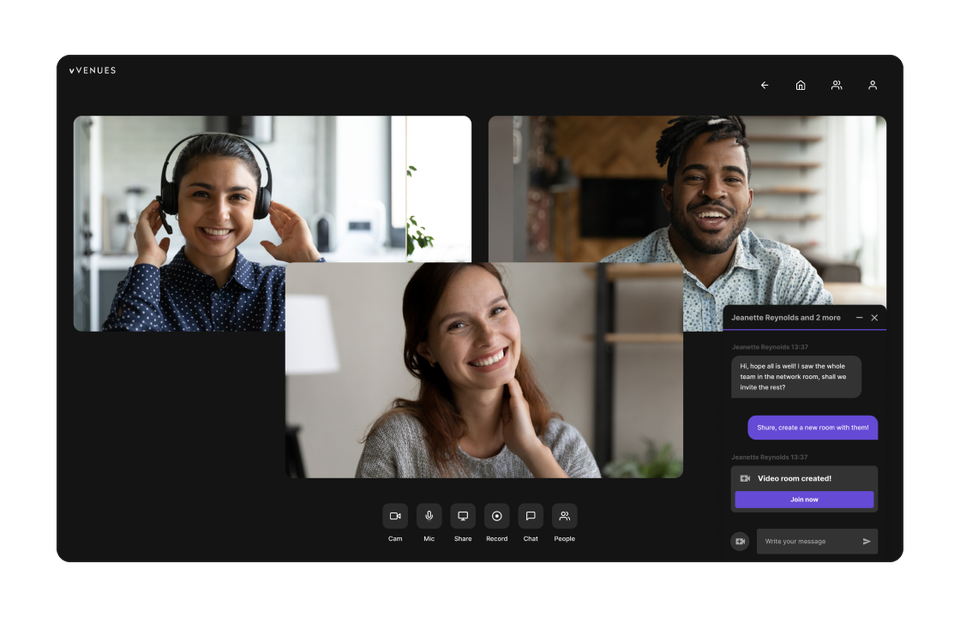Image resolution: width=960 pixels, height=617 pixels.
Task: Toggle the Record button
Action: click(497, 516)
